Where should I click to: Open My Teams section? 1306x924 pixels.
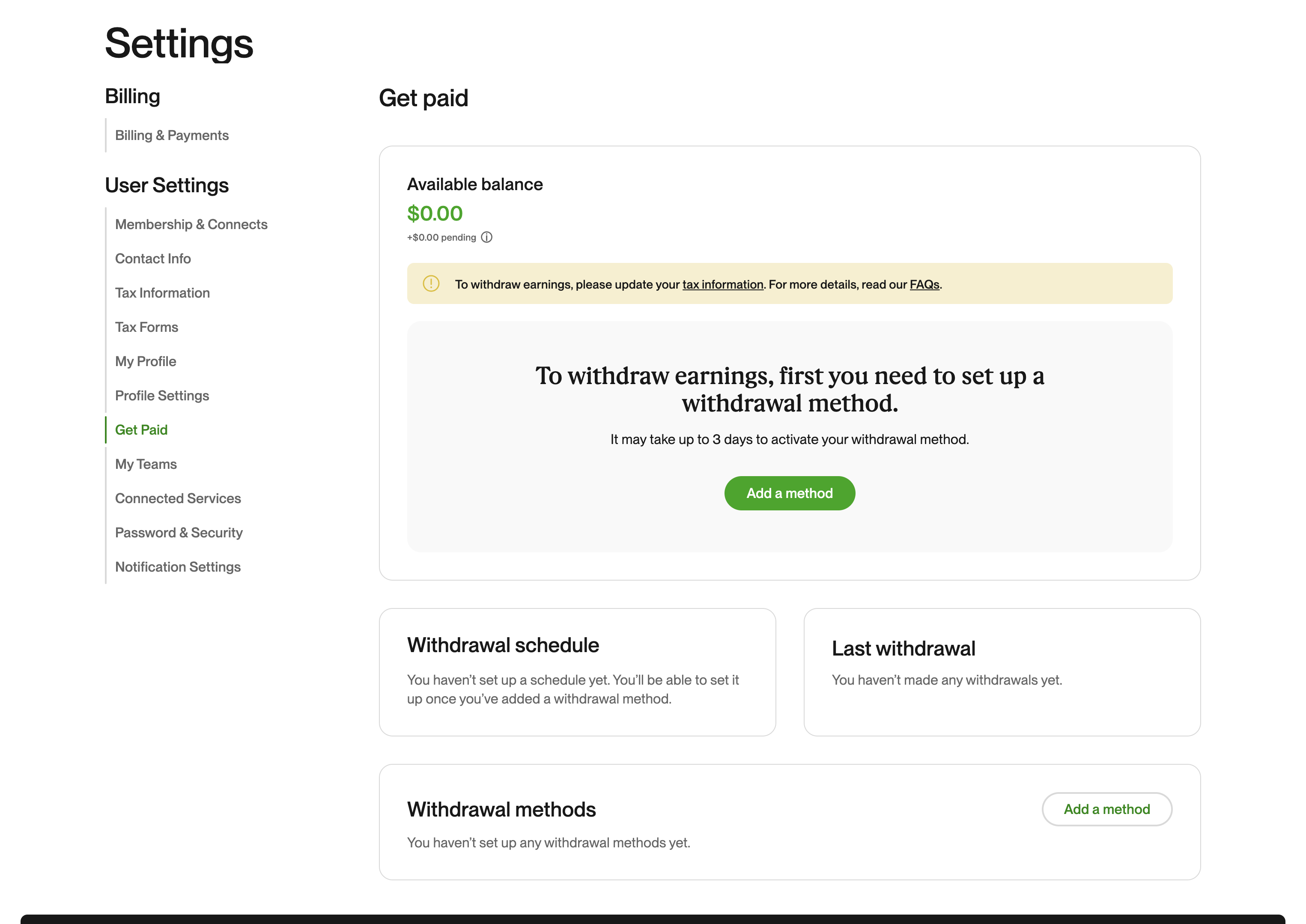click(146, 464)
